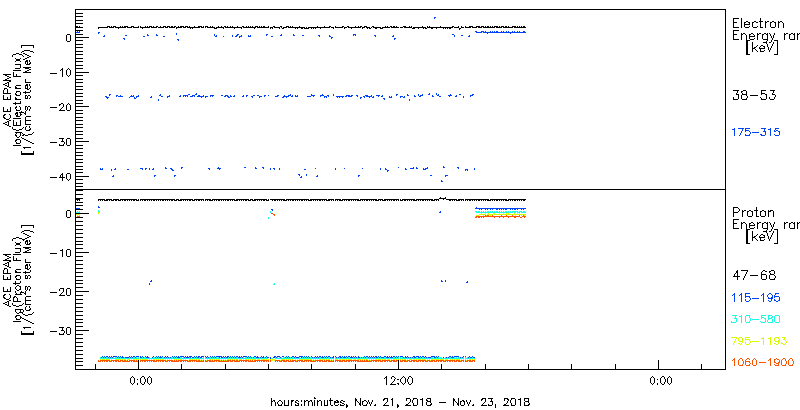
Task: Click the Proton Energy range legend heading
Action: point(765,225)
